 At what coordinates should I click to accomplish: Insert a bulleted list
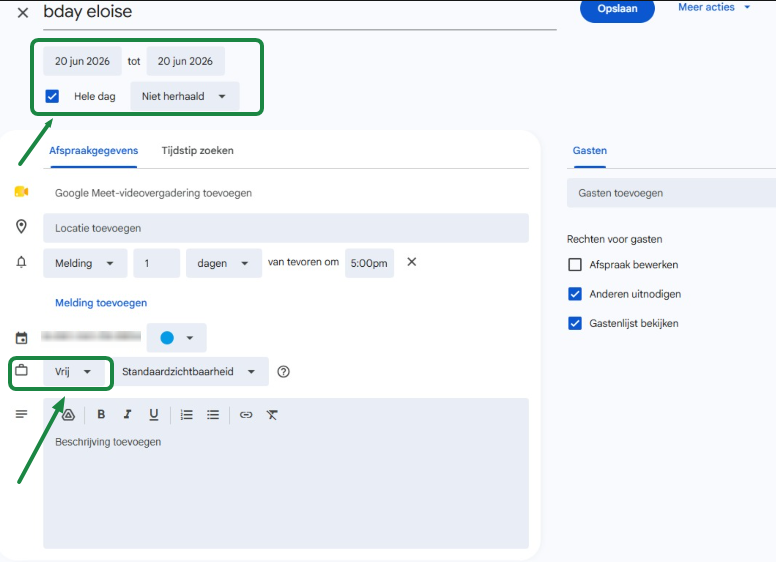[x=213, y=415]
